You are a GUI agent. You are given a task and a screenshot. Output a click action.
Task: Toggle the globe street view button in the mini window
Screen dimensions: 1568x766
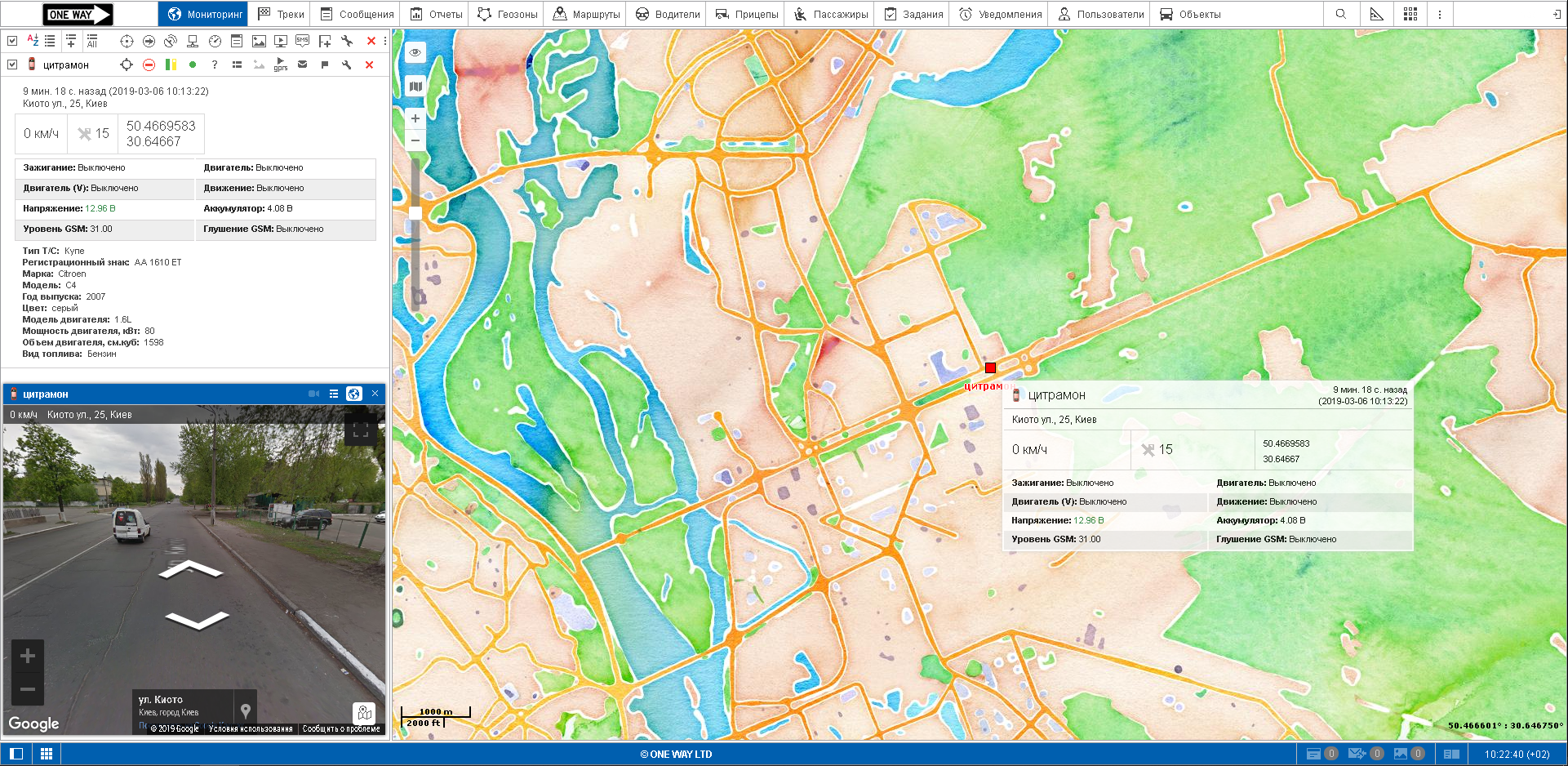pos(354,394)
